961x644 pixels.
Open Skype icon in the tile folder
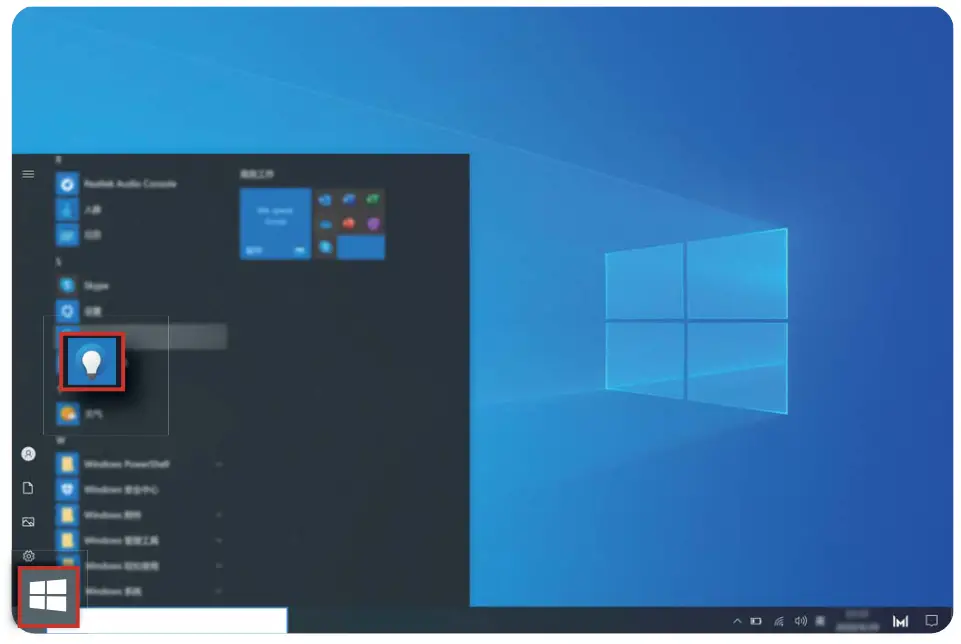[x=325, y=247]
